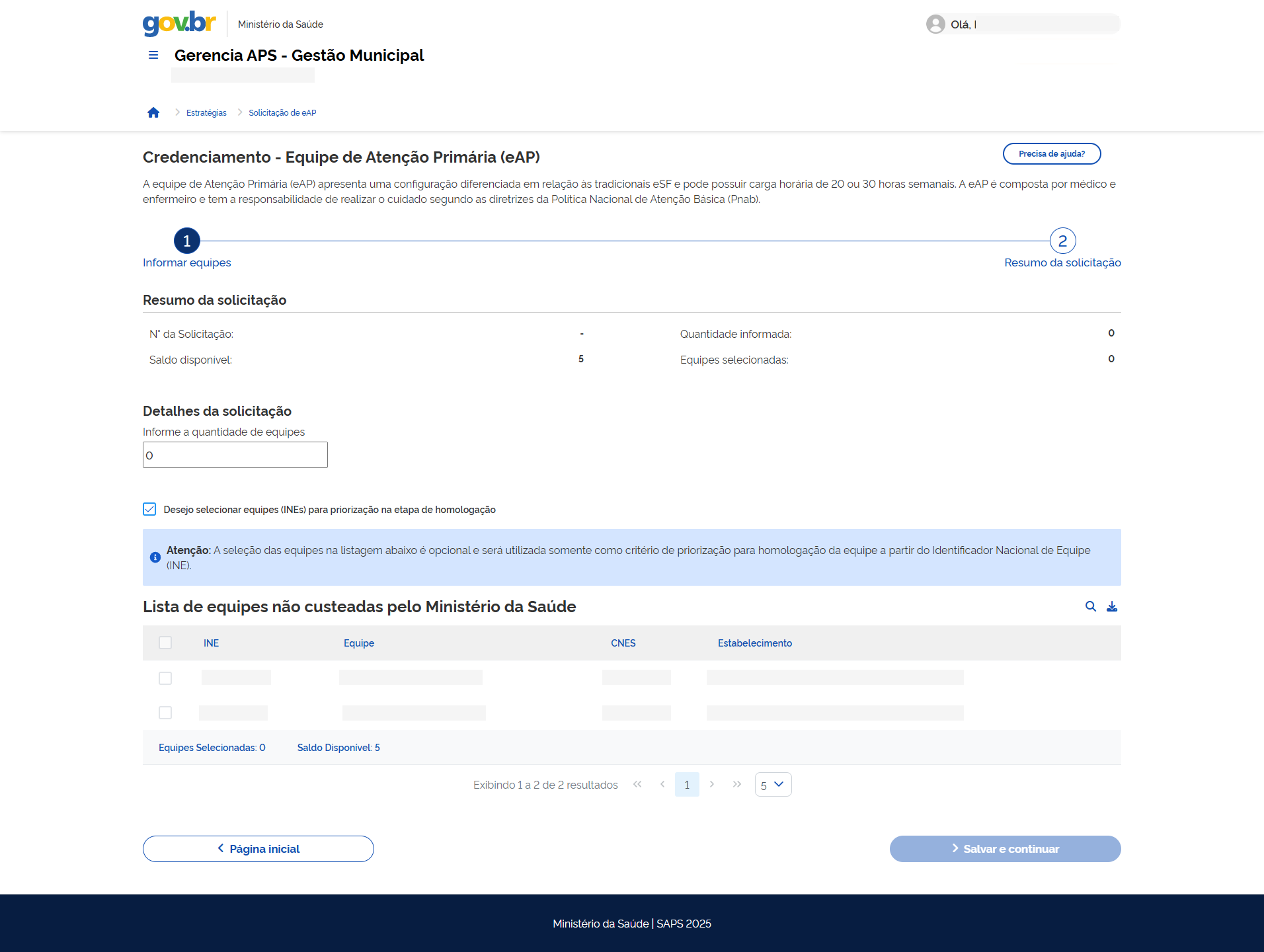Screen dimensions: 1264x952
Task: Go to the previous page arrow
Action: [662, 784]
